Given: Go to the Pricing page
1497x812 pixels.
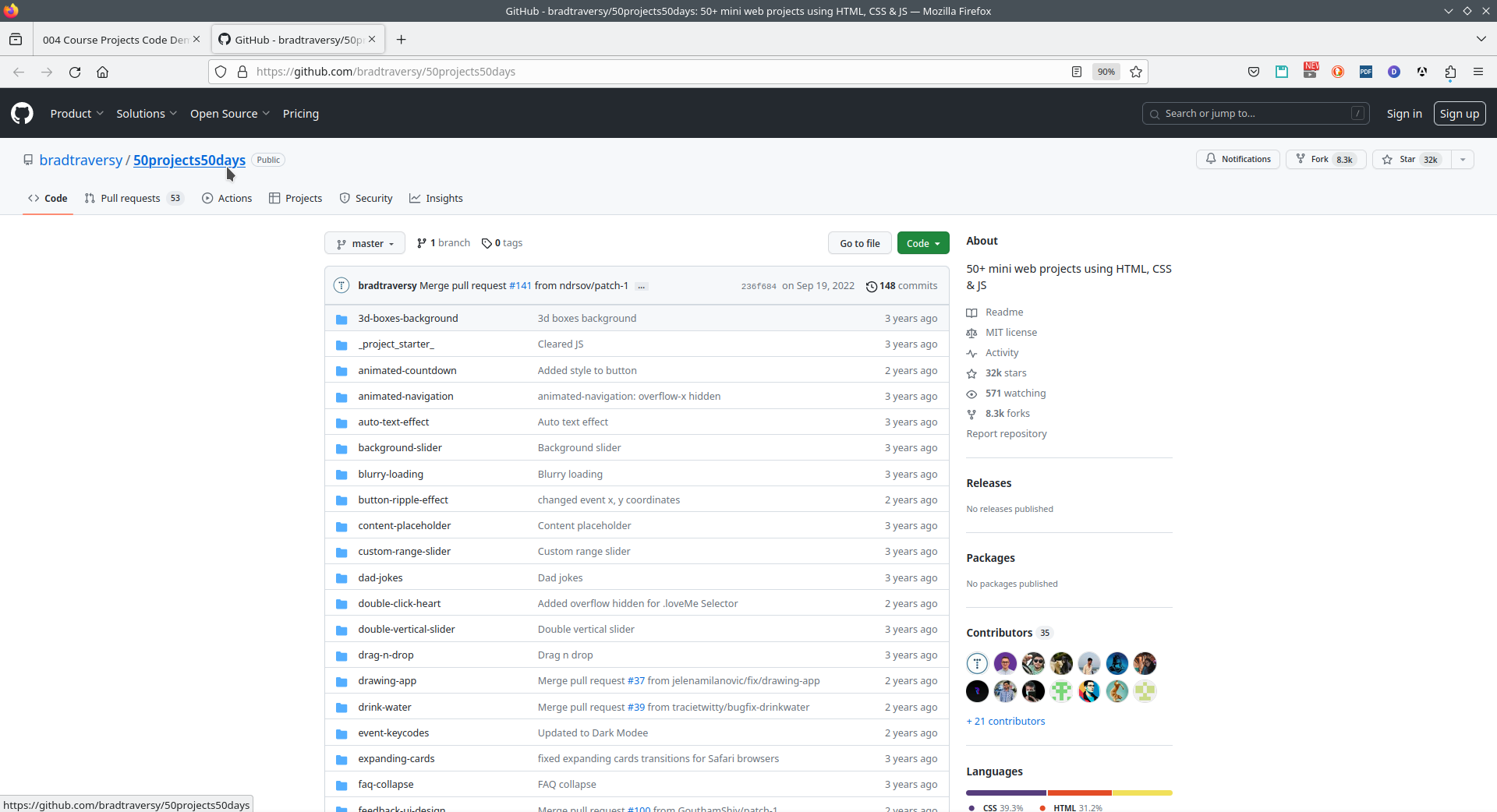Looking at the screenshot, I should click(301, 114).
